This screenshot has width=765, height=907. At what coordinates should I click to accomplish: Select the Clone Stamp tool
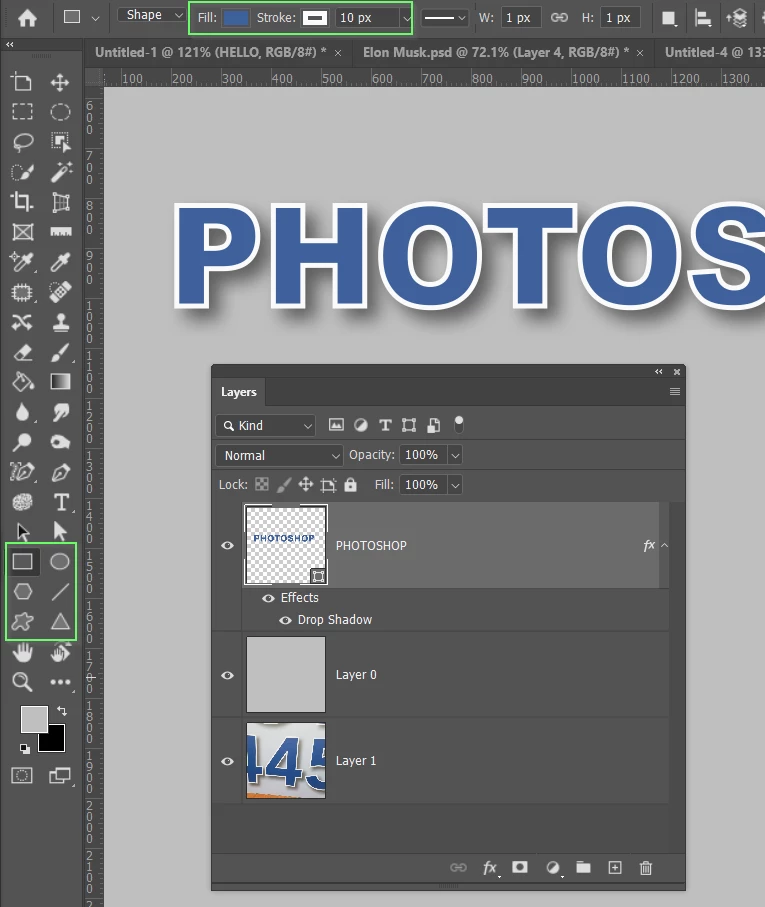(60, 322)
